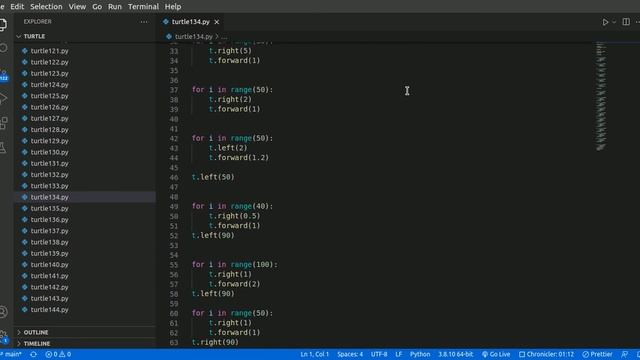Open turtle125.py in the explorer
Screen dimensions: 640x360
85,96
